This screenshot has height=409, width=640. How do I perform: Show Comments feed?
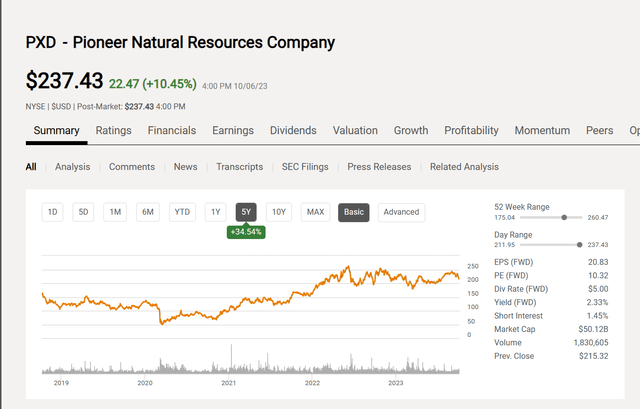point(132,167)
